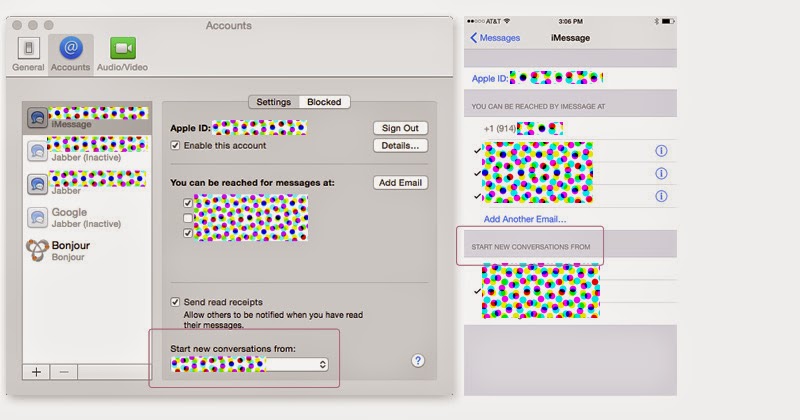Toggle Send read receipts checkbox
The image size is (800, 420).
[x=176, y=302]
